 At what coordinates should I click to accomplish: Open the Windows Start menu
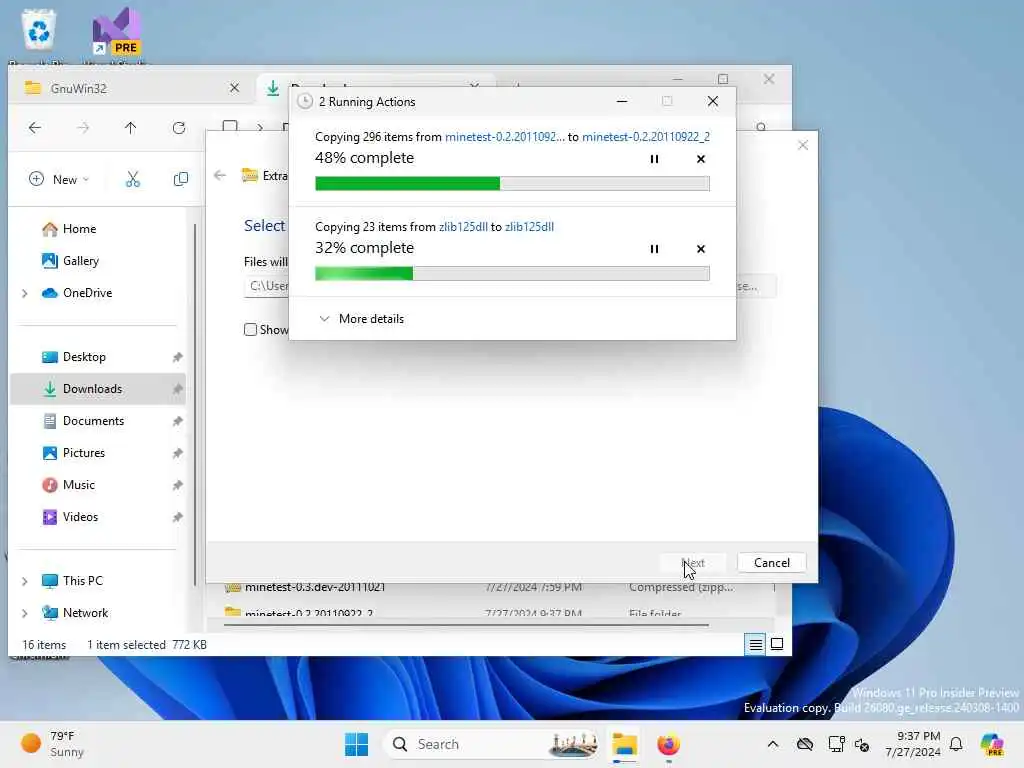[356, 744]
